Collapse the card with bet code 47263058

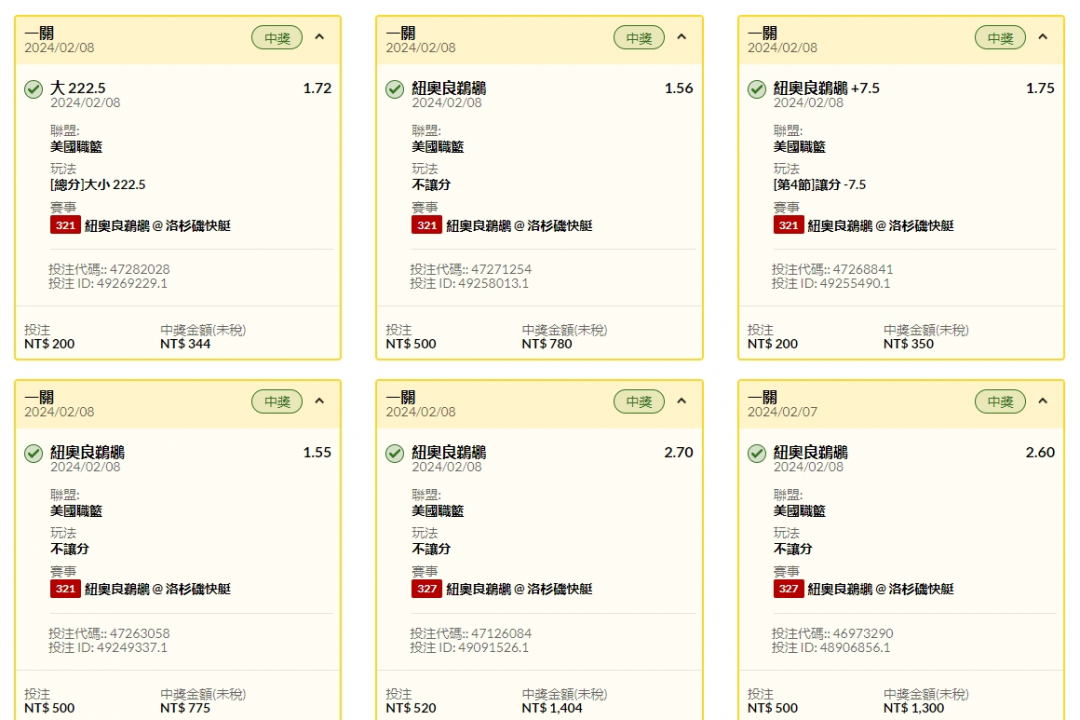[320, 401]
